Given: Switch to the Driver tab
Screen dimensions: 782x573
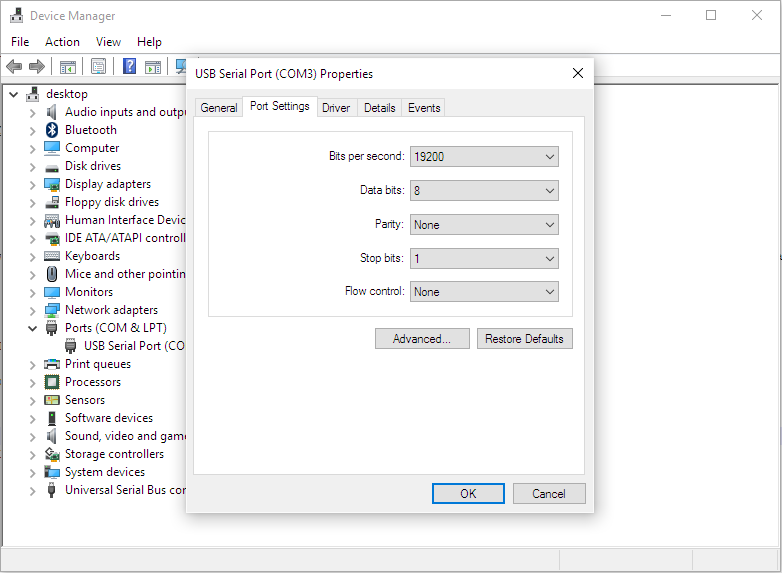Looking at the screenshot, I should [336, 108].
